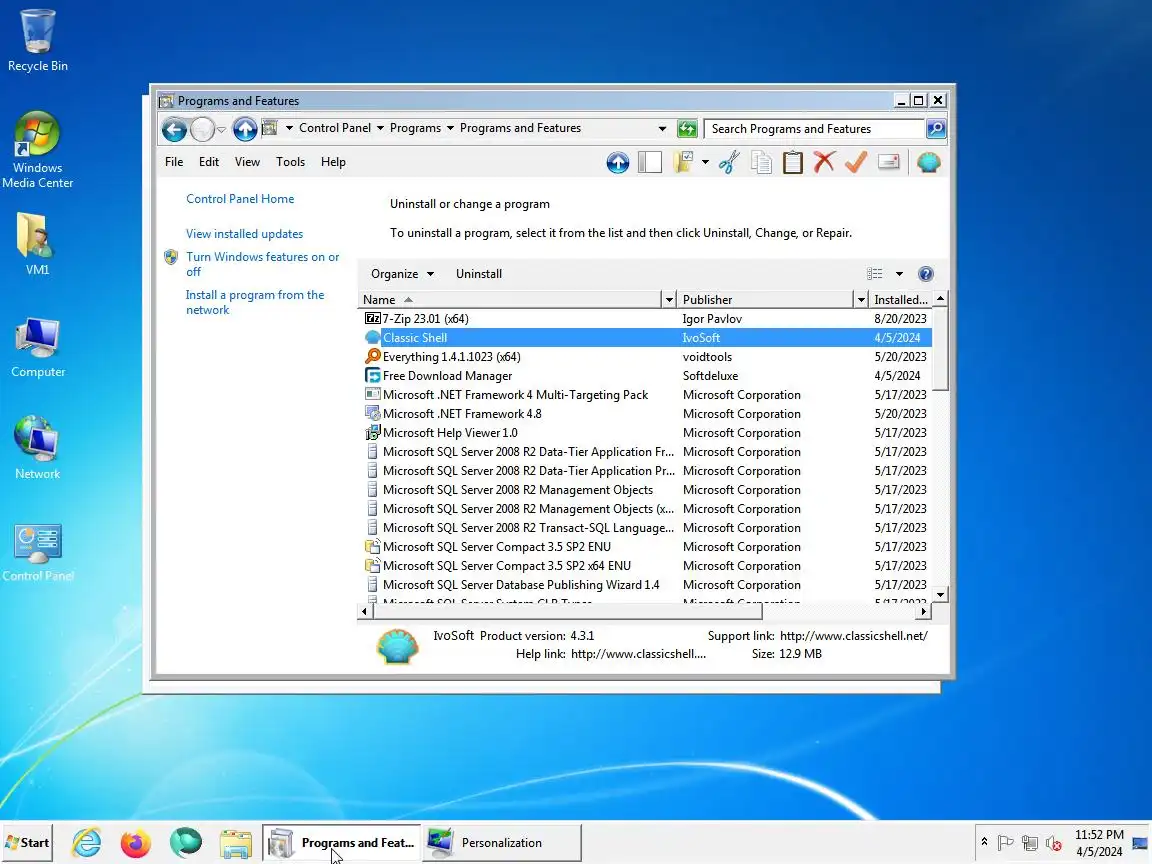Click the search magnifier icon
This screenshot has width=1152, height=864.
(x=936, y=129)
